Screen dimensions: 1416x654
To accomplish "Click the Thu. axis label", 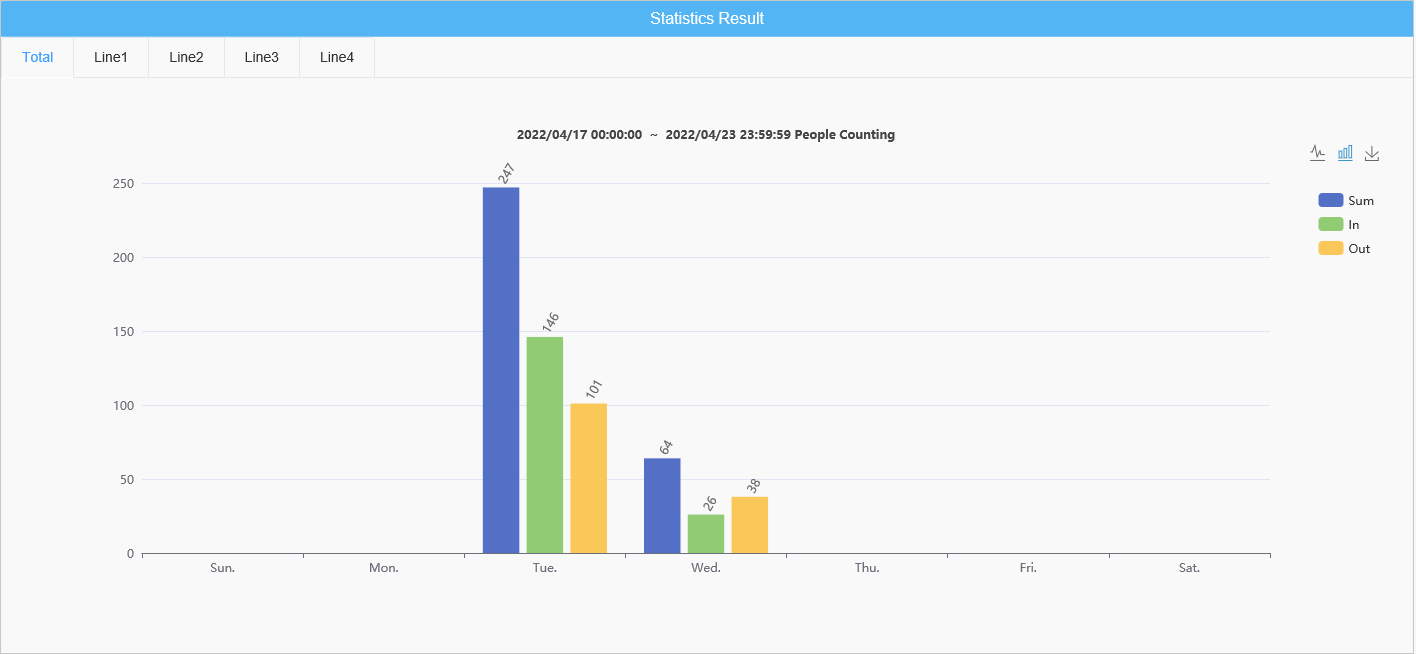I will [867, 568].
